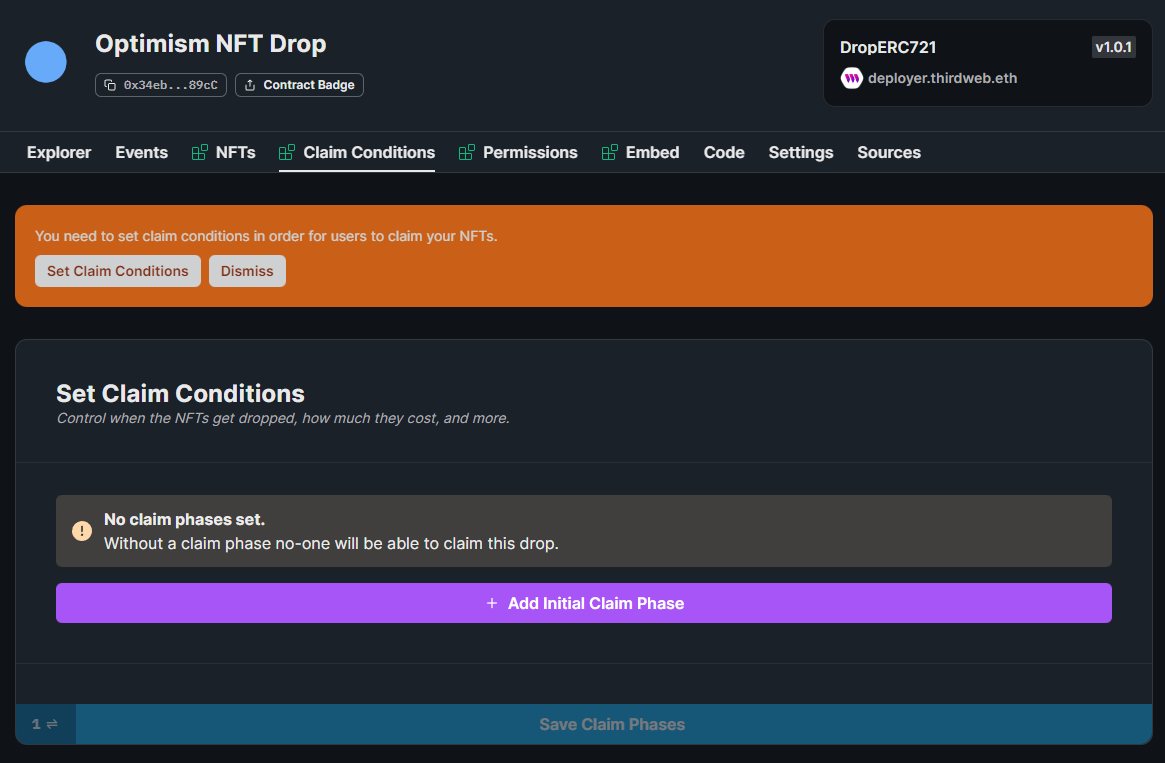Click the share icon on Contract Badge
This screenshot has width=1165, height=763.
point(250,85)
